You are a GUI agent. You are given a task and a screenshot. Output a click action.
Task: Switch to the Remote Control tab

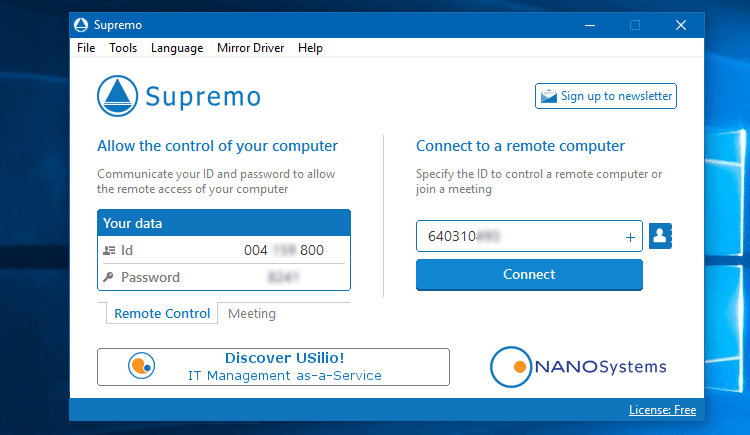[162, 313]
